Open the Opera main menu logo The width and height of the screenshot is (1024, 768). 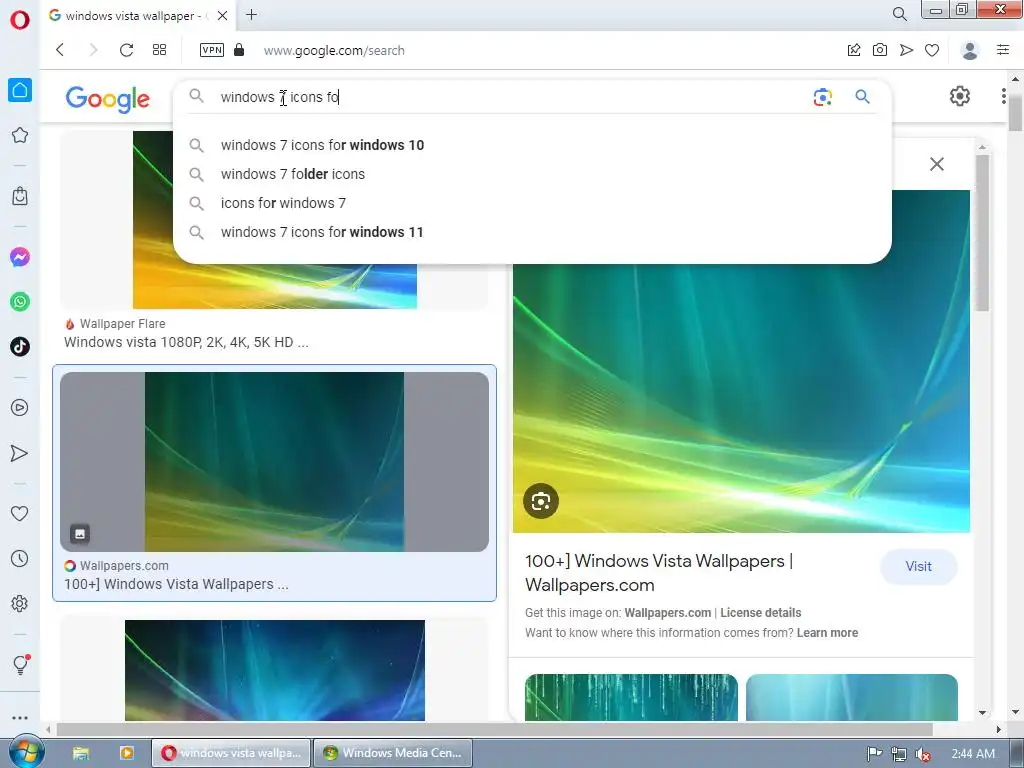[x=20, y=20]
